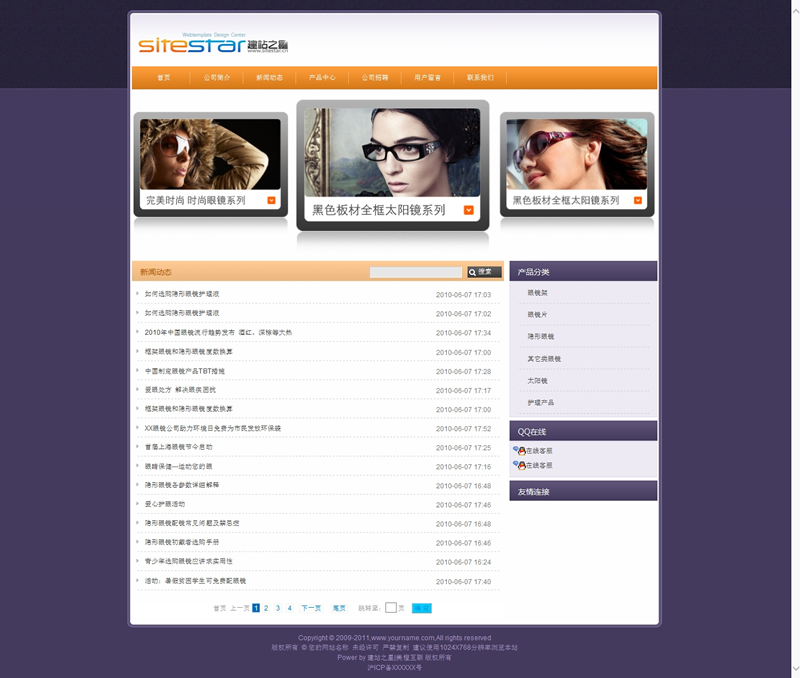Click the 下一页 next page link

coord(311,608)
